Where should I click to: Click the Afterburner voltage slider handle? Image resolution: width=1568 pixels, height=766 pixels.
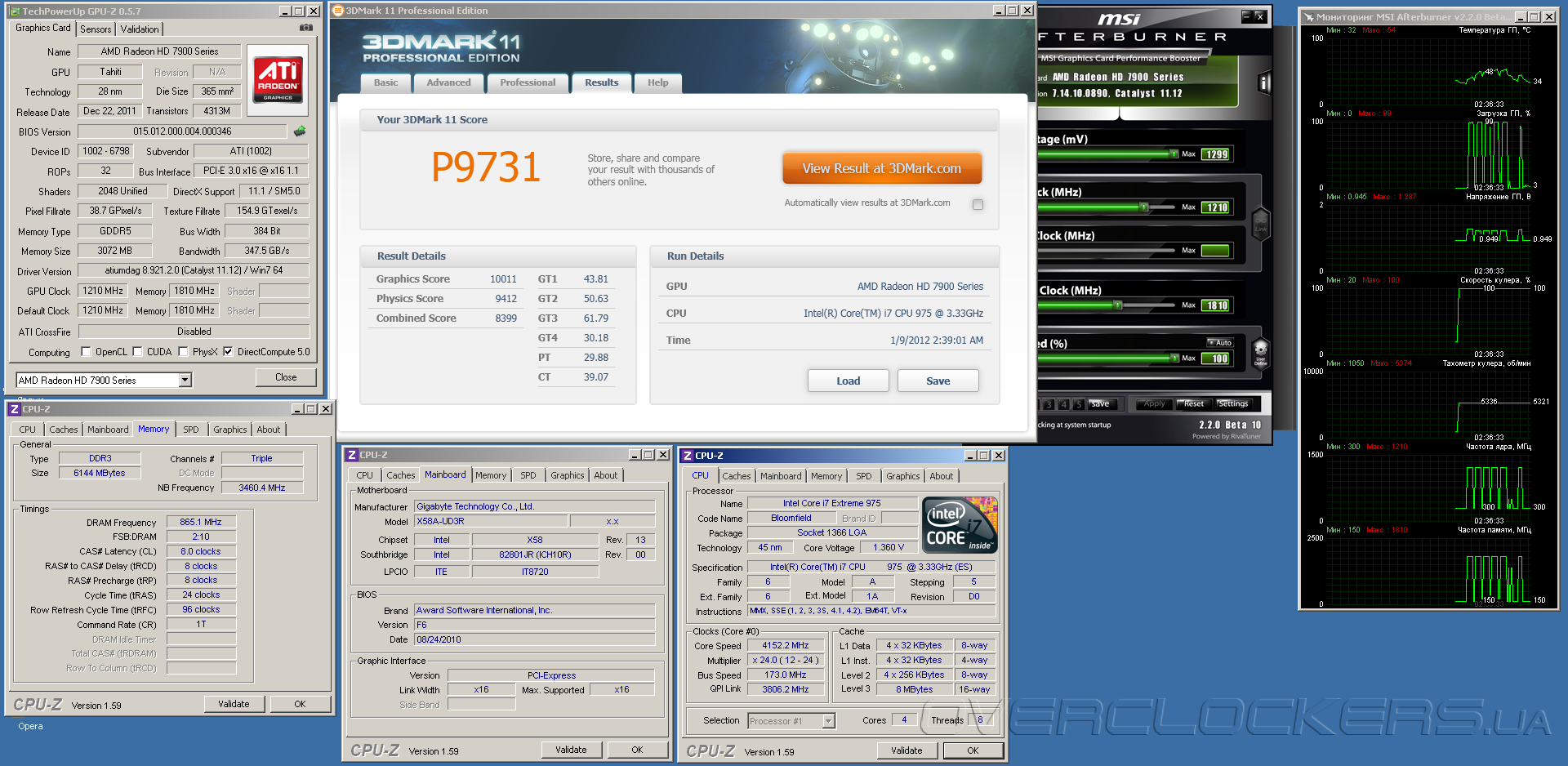click(x=1174, y=154)
